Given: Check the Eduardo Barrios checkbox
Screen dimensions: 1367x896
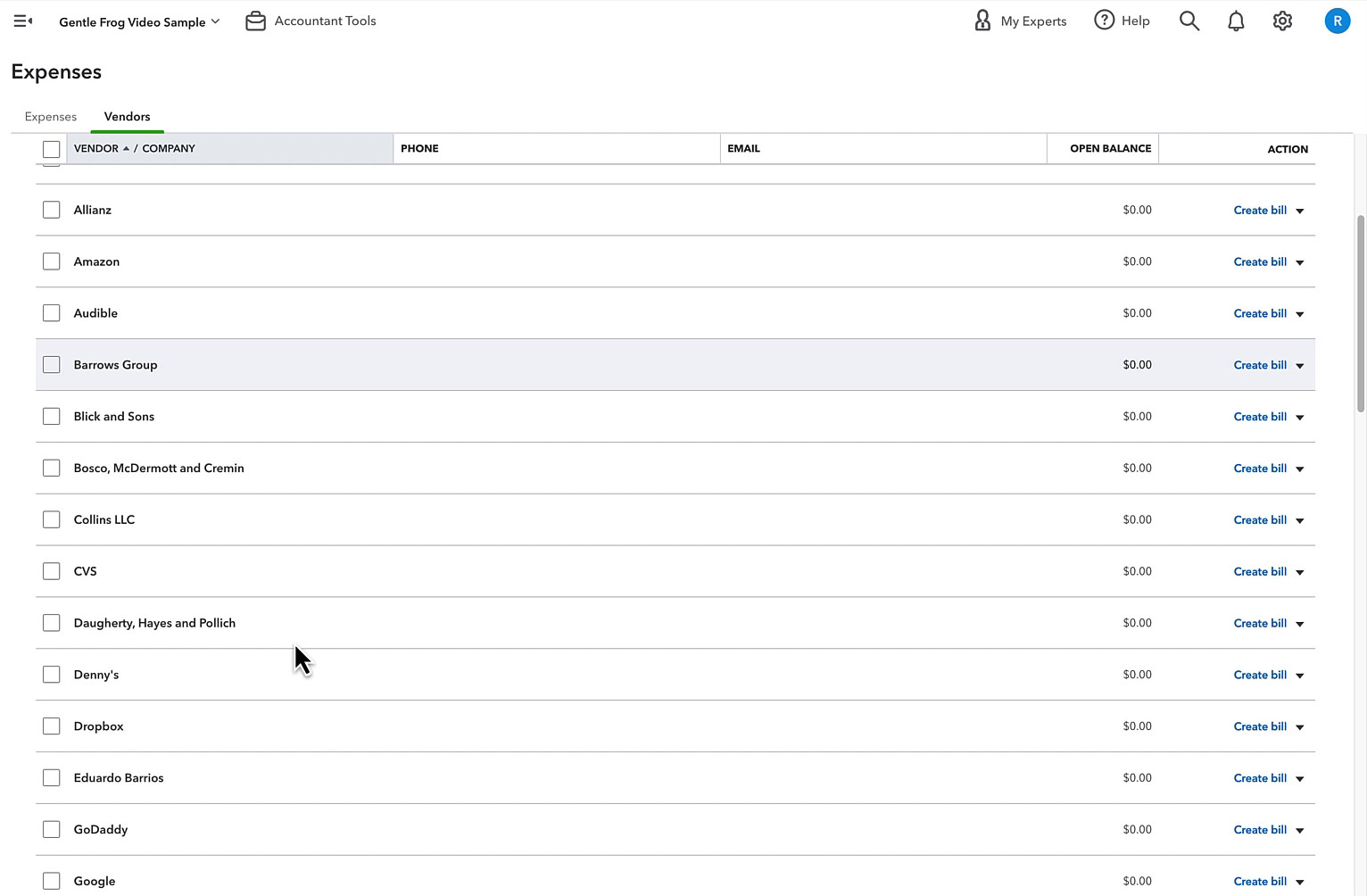Looking at the screenshot, I should tap(52, 778).
